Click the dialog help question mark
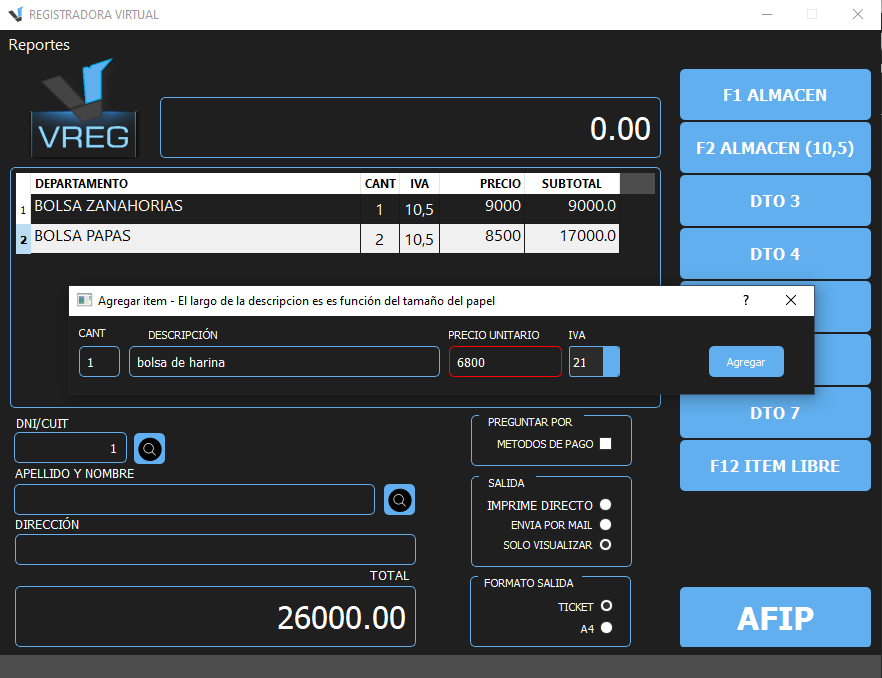This screenshot has height=678, width=882. click(x=746, y=300)
